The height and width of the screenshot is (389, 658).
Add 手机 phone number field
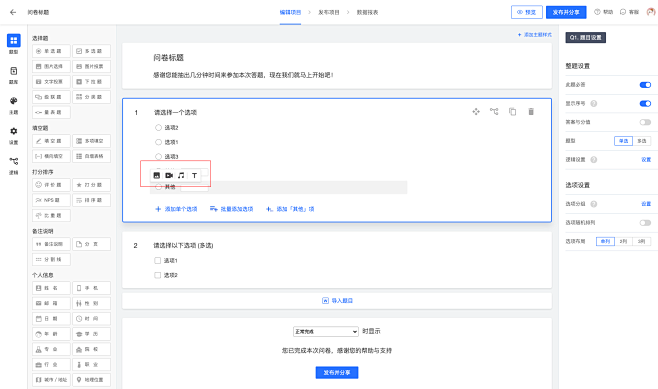click(91, 288)
